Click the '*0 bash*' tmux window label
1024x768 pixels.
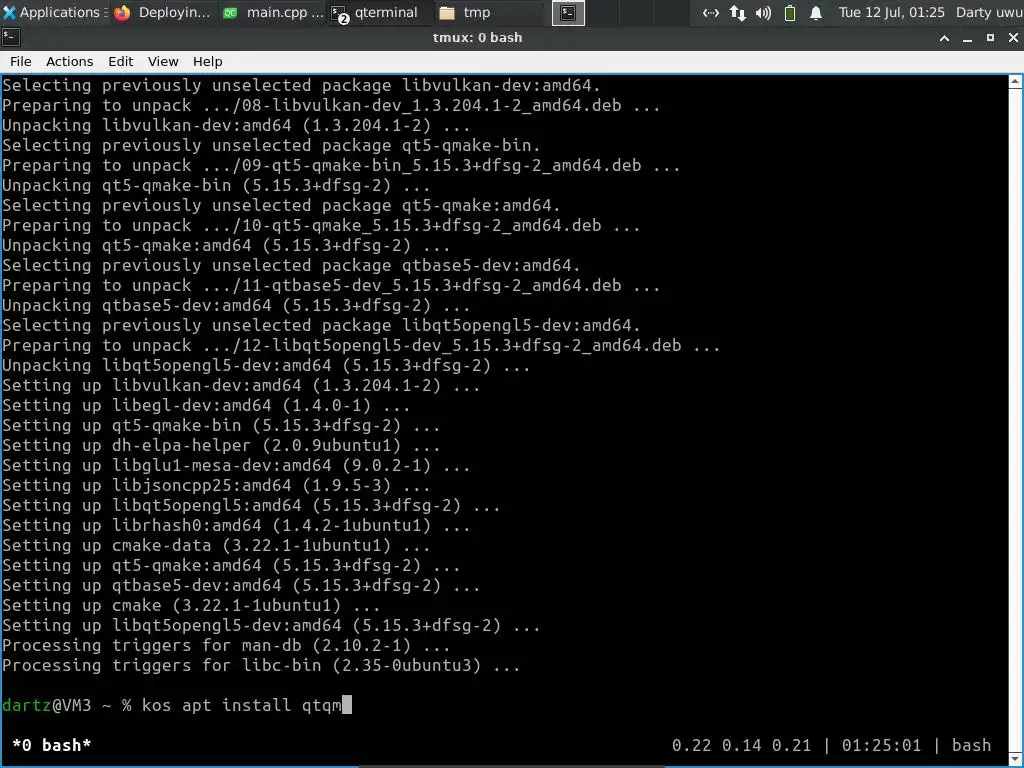(52, 745)
